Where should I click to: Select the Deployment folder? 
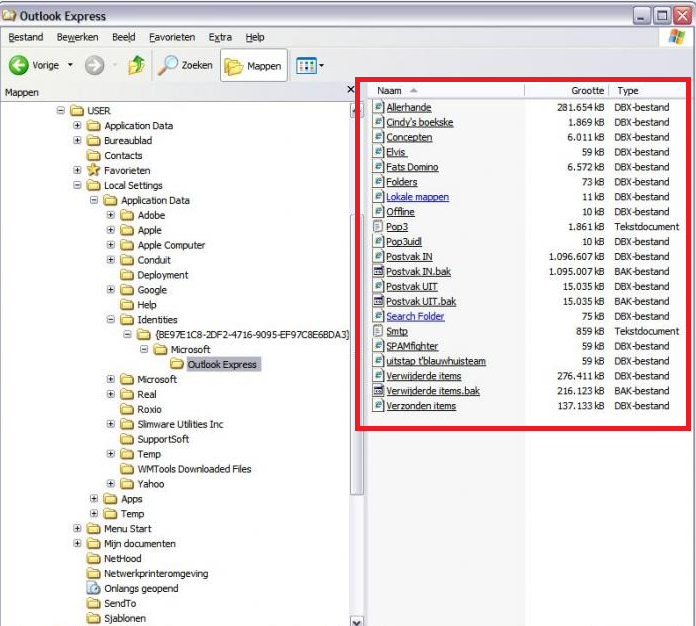pos(154,275)
